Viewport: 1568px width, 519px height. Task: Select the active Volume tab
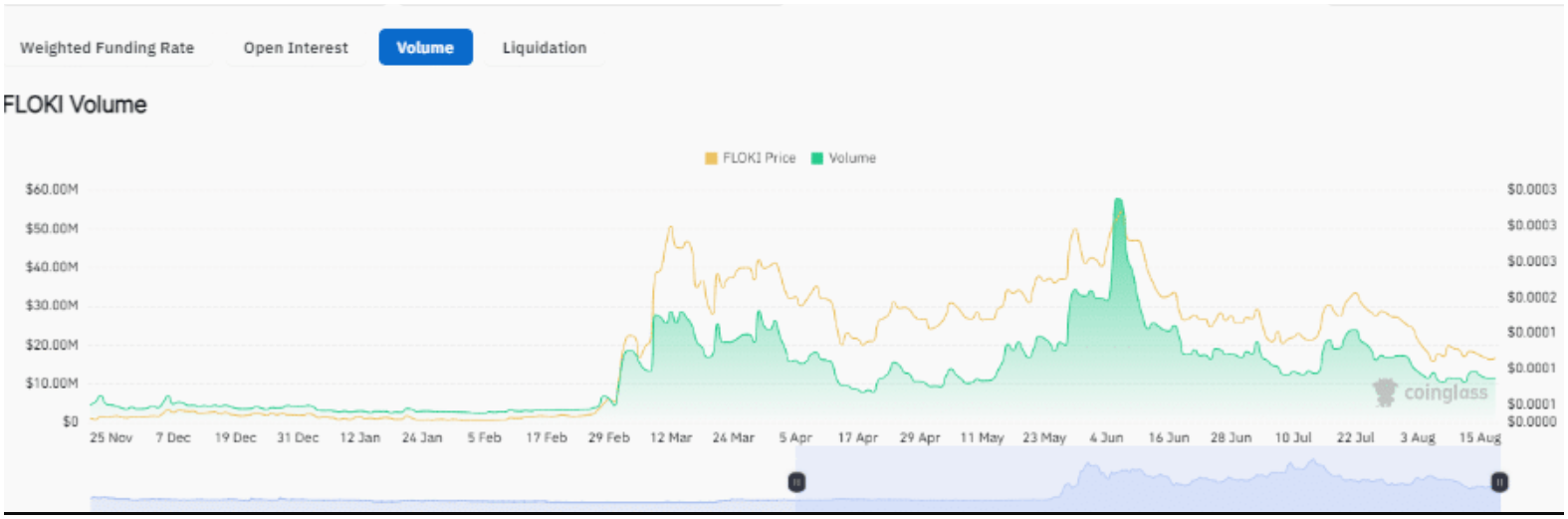click(x=425, y=47)
